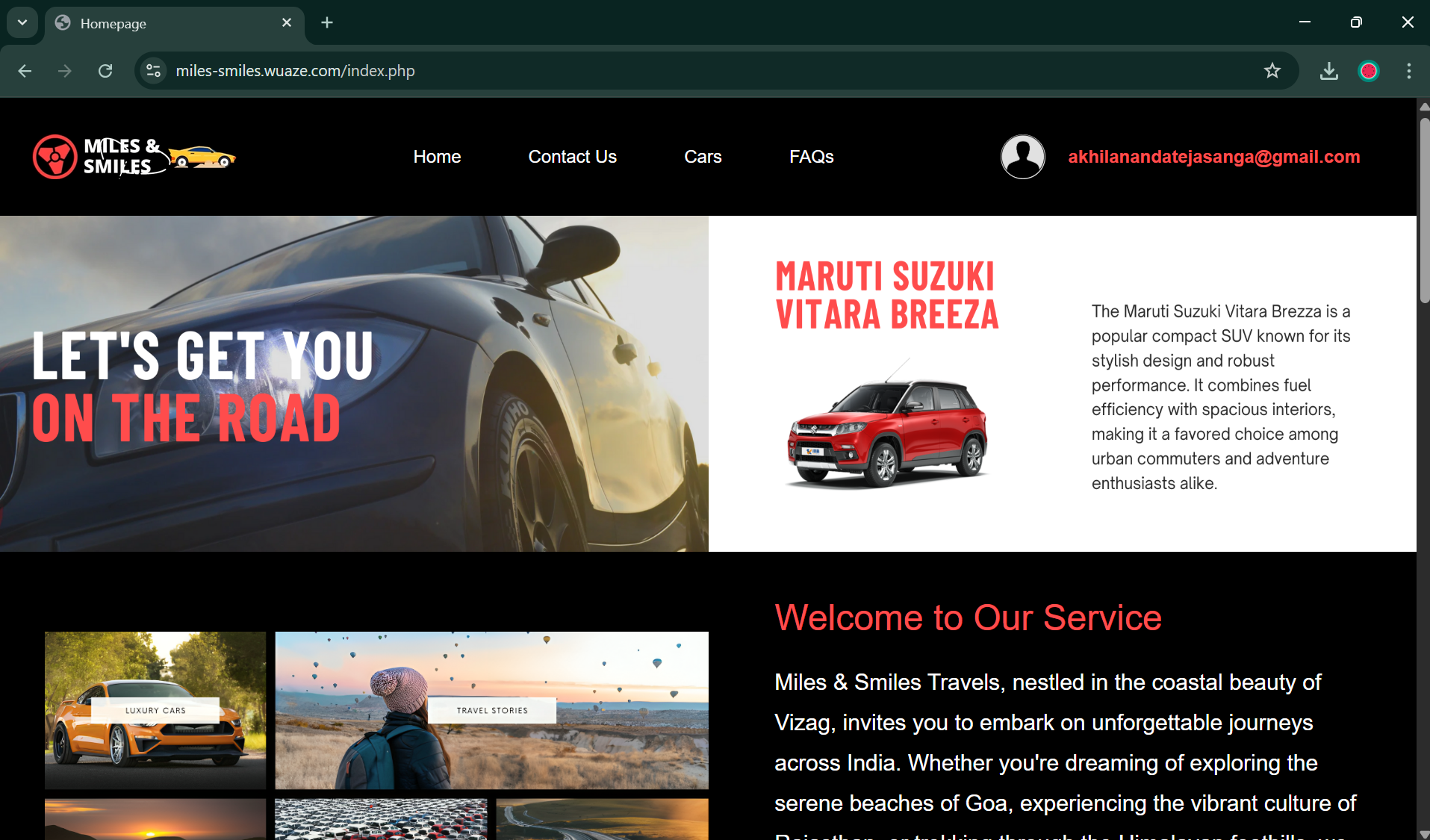Click the page vertical scrollbar thumb
The width and height of the screenshot is (1430, 840).
pos(1423,209)
